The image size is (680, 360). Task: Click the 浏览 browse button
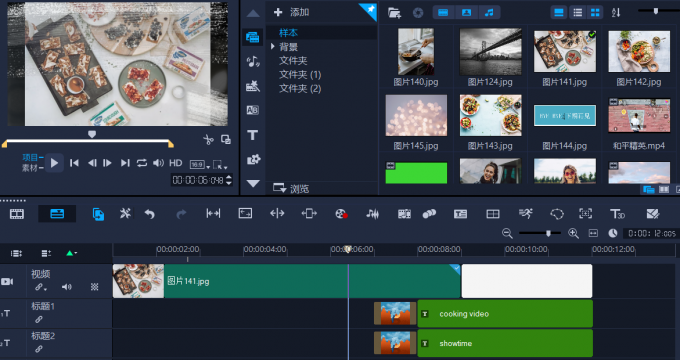click(x=291, y=188)
